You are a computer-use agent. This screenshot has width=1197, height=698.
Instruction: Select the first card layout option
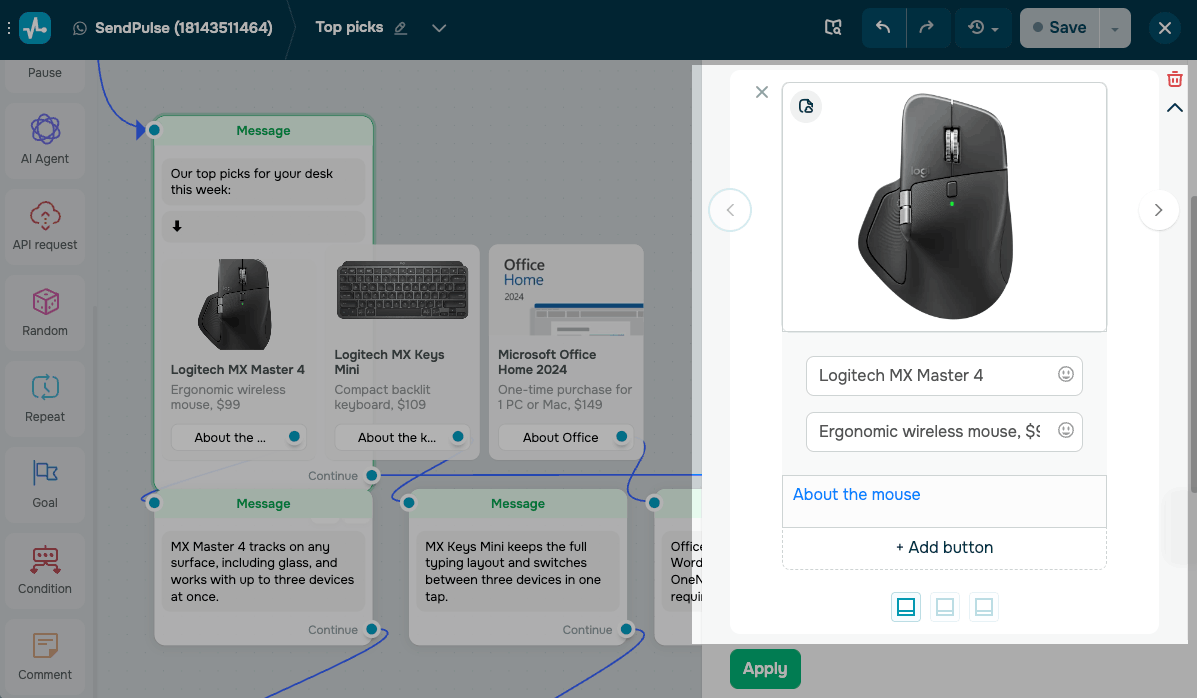905,607
